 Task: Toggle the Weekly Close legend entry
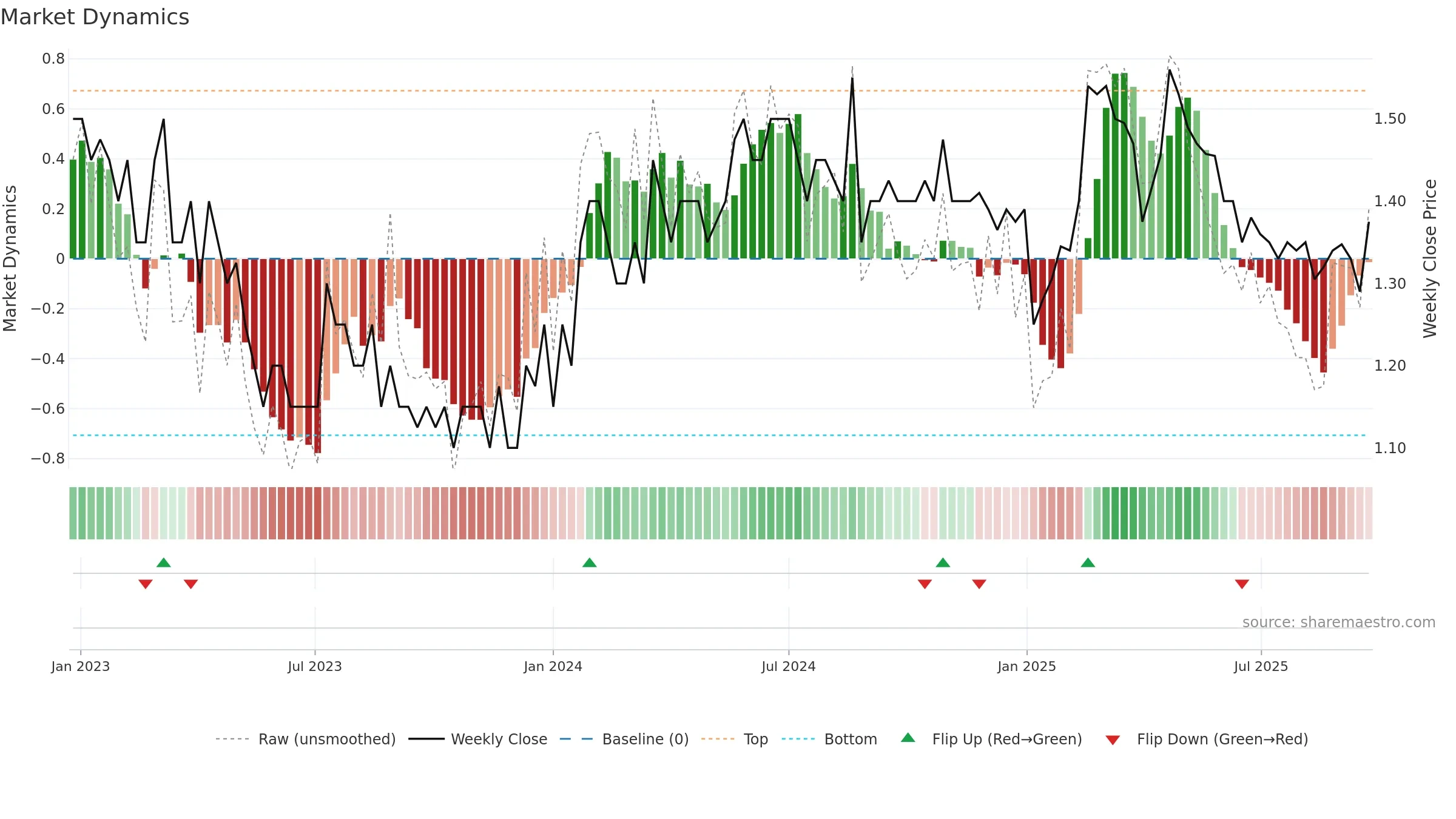click(x=478, y=739)
